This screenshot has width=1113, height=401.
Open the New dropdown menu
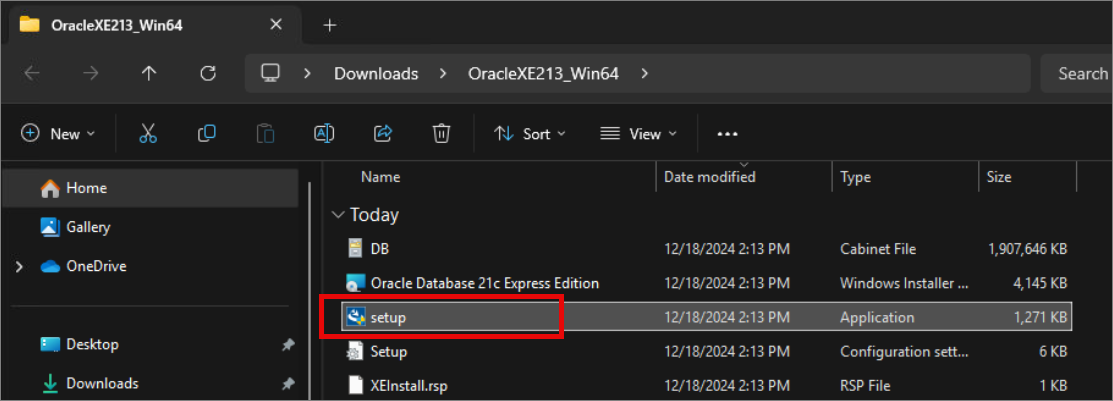pos(59,133)
